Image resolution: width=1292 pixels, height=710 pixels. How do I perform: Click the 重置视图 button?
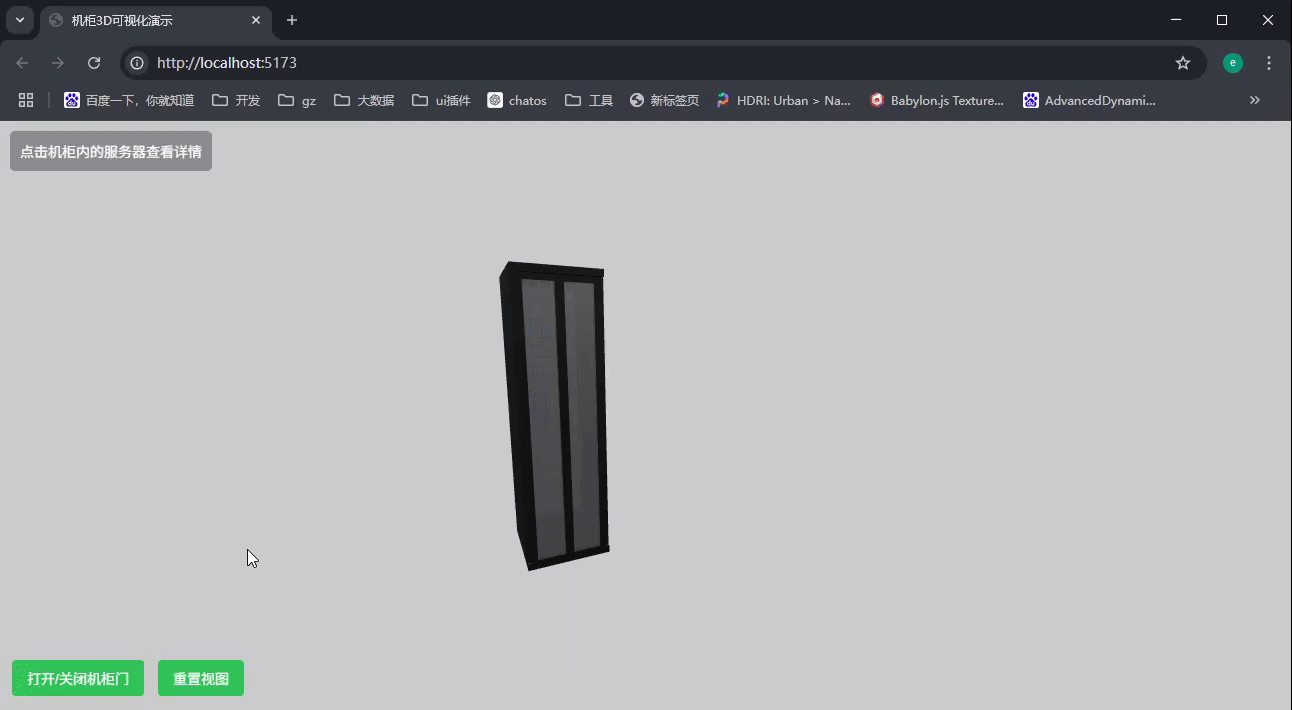(200, 678)
